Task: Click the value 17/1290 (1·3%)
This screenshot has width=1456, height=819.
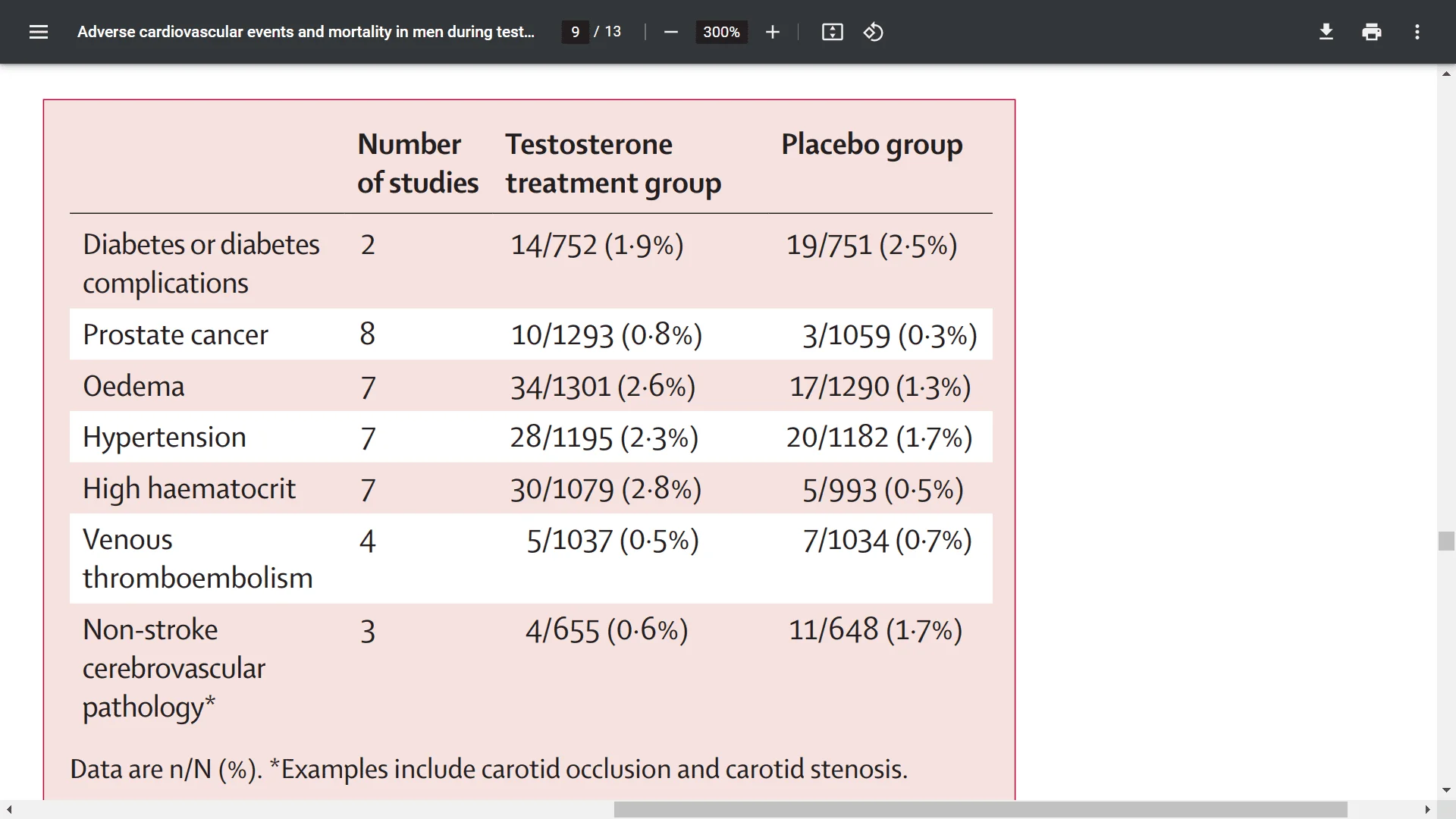Action: pyautogui.click(x=880, y=386)
